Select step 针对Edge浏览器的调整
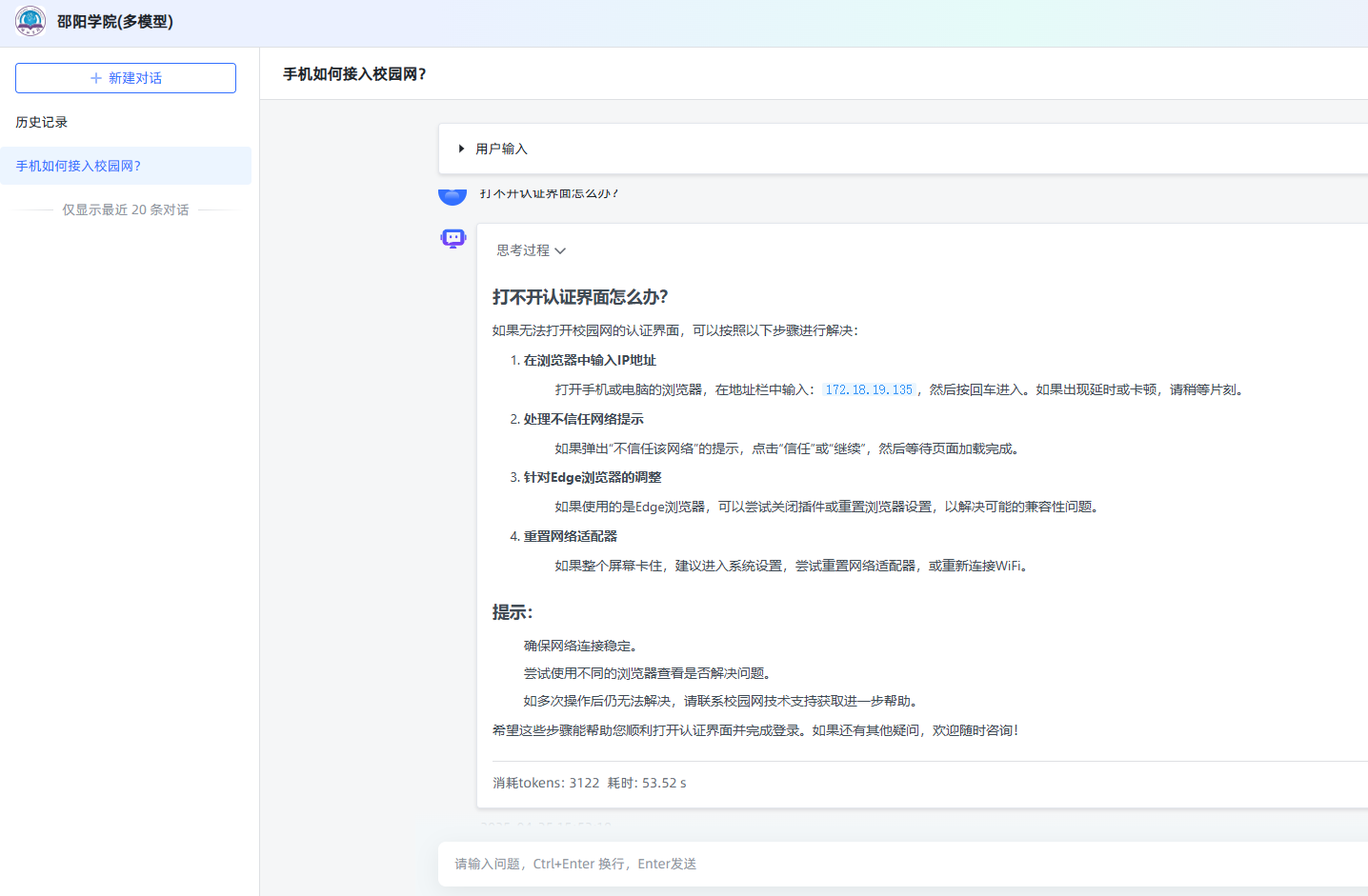The width and height of the screenshot is (1368, 896). (592, 477)
